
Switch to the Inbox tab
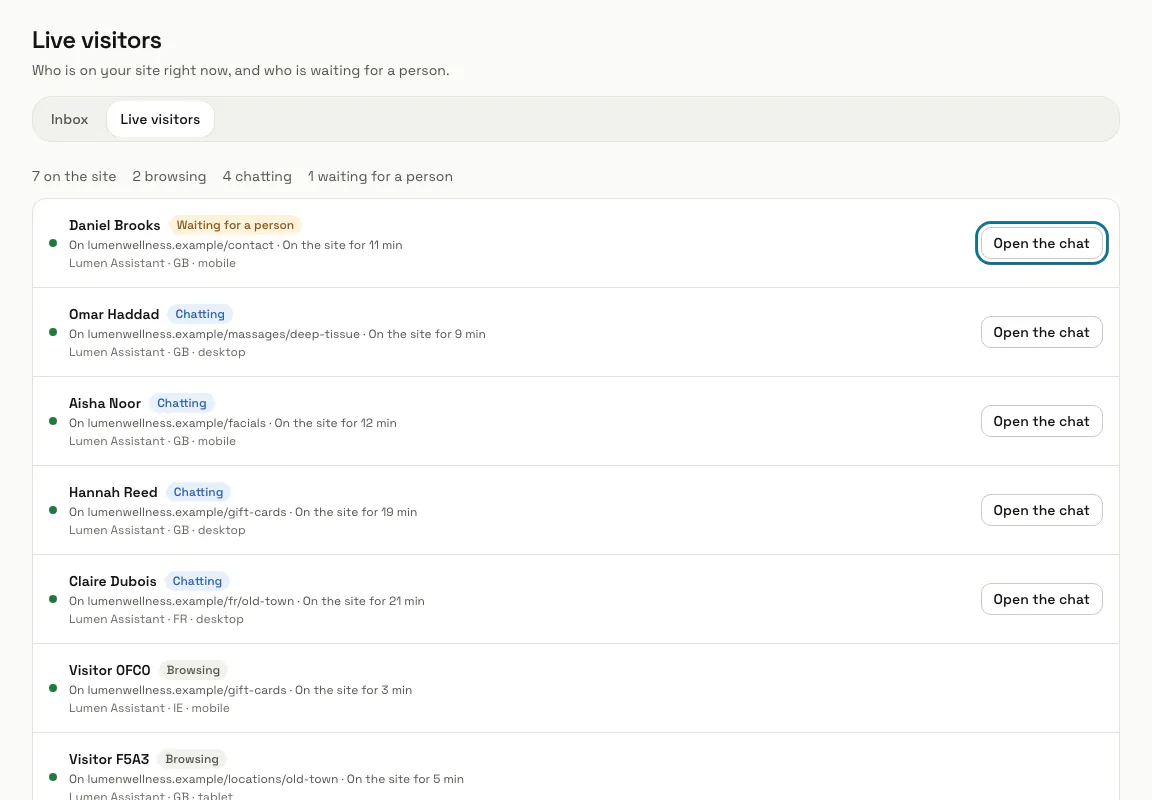[x=69, y=119]
